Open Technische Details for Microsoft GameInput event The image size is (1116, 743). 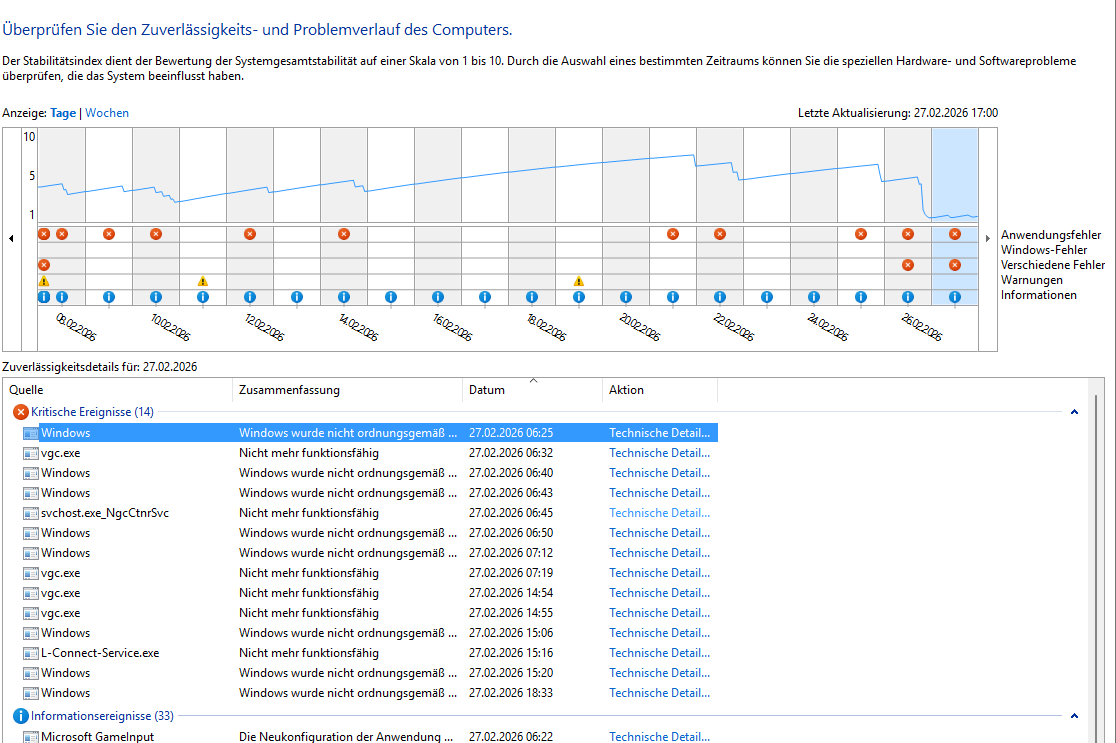click(659, 737)
